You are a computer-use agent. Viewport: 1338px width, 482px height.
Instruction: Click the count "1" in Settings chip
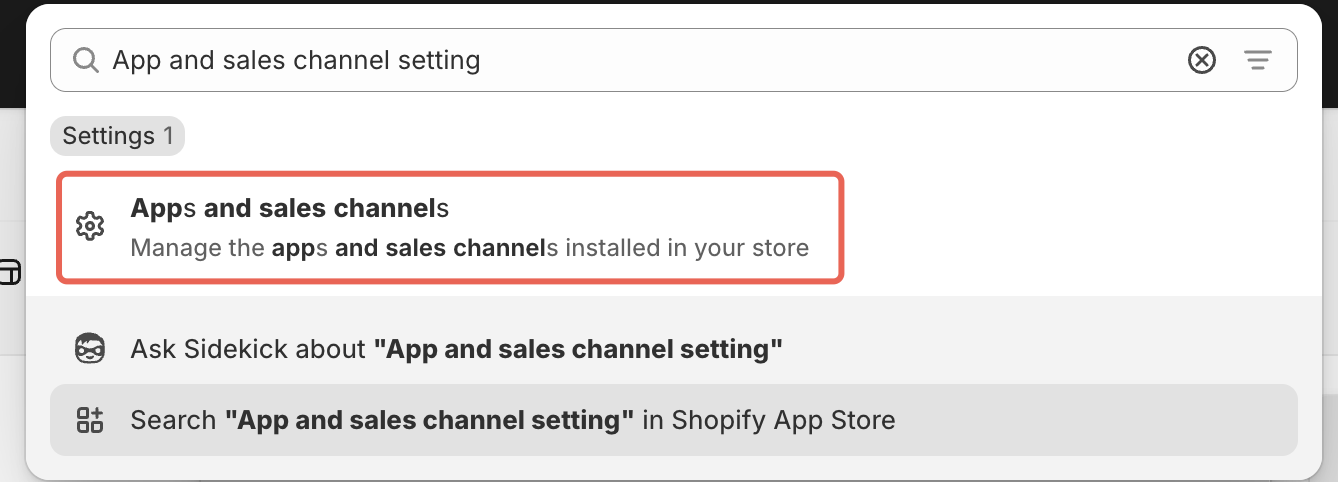pyautogui.click(x=169, y=136)
